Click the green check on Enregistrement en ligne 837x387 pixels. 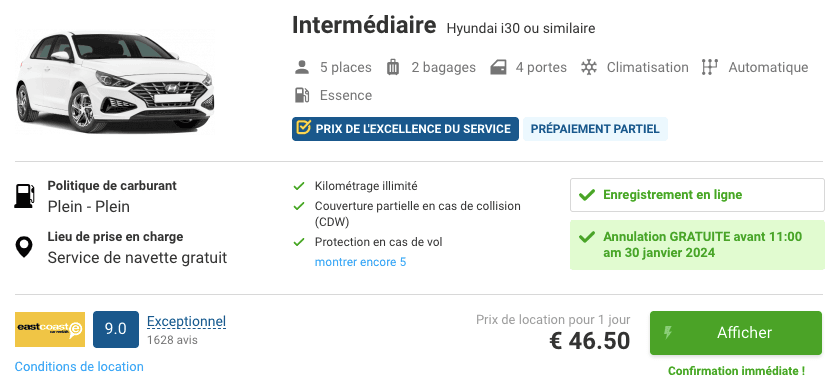[587, 195]
